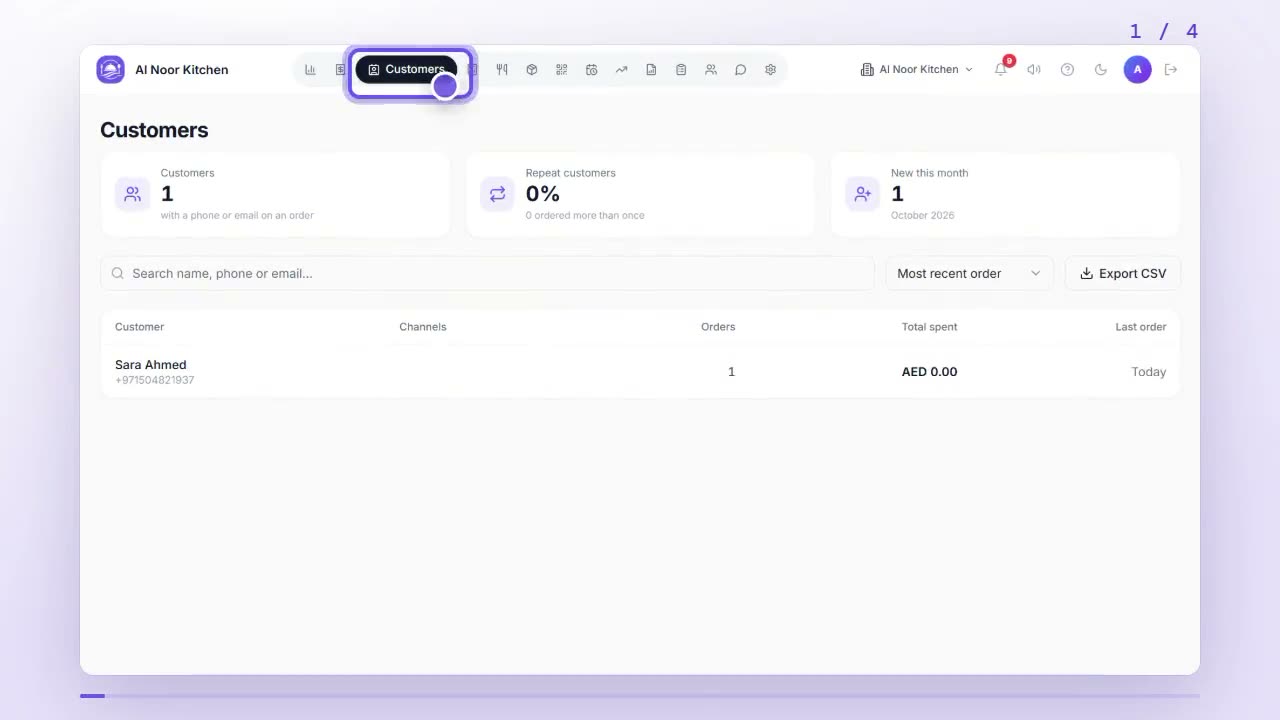The image size is (1280, 720).
Task: Open the help question mark icon
Action: 1067,70
